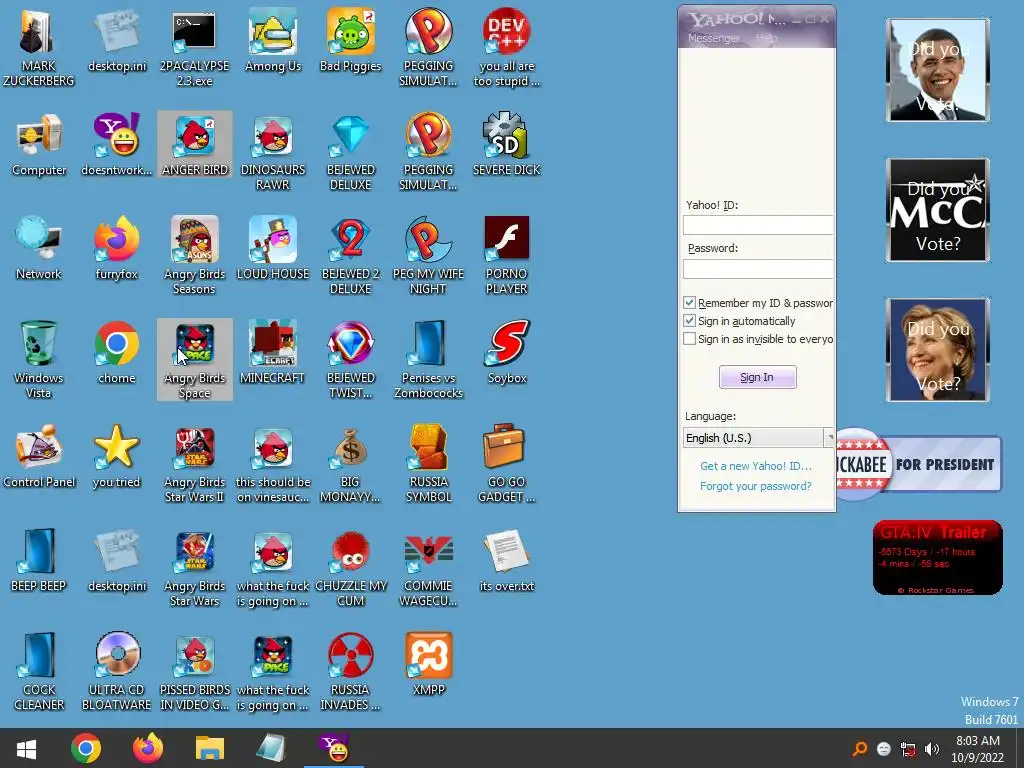
Task: Select the you tried star icon
Action: pyautogui.click(x=117, y=457)
